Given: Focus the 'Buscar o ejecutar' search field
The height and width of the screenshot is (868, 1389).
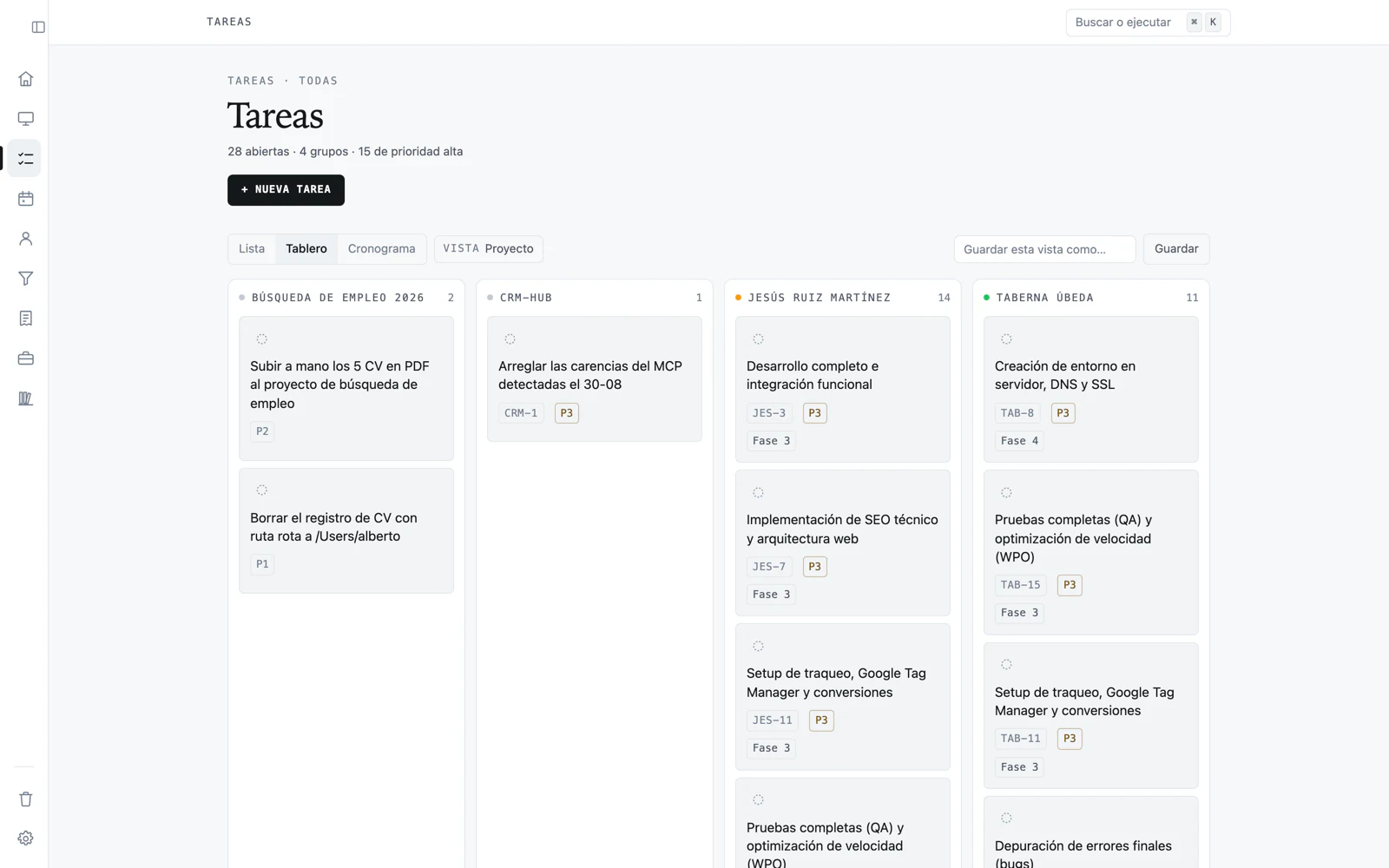Looking at the screenshot, I should point(1148,23).
